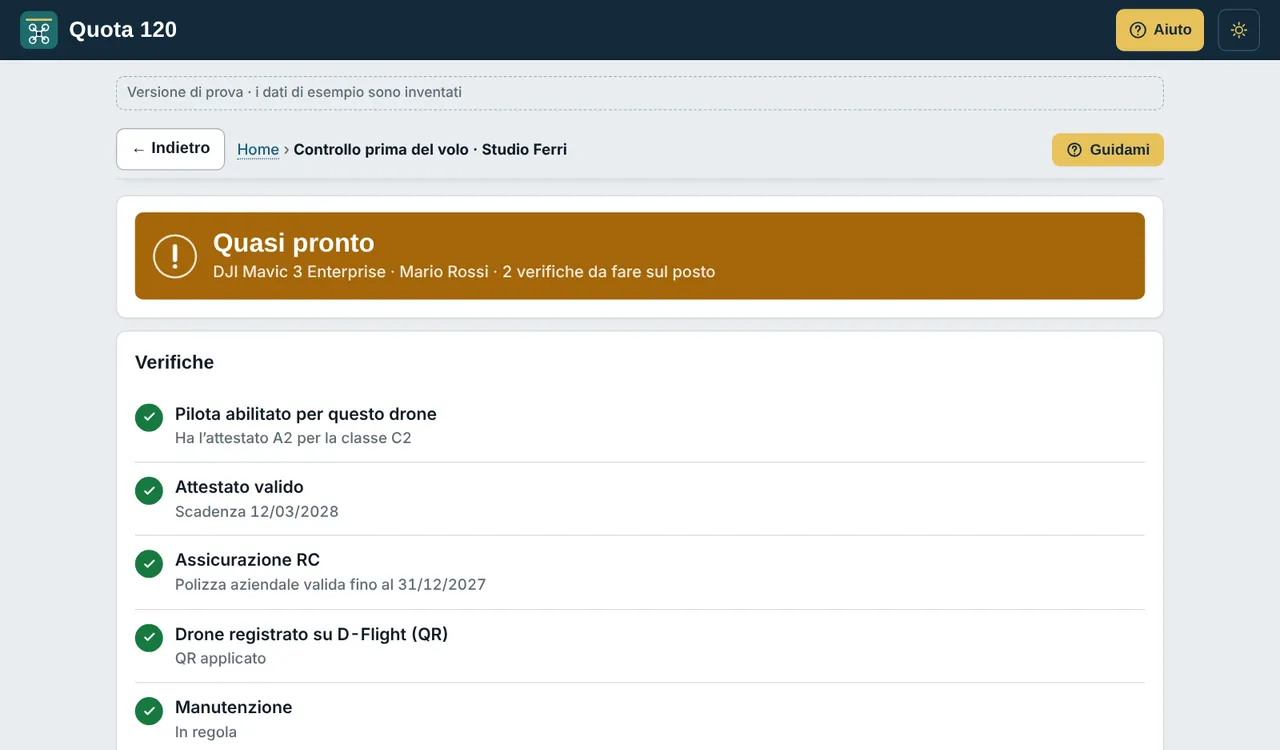Toggle the light theme sun icon
Viewport: 1280px width, 750px height.
[1239, 30]
